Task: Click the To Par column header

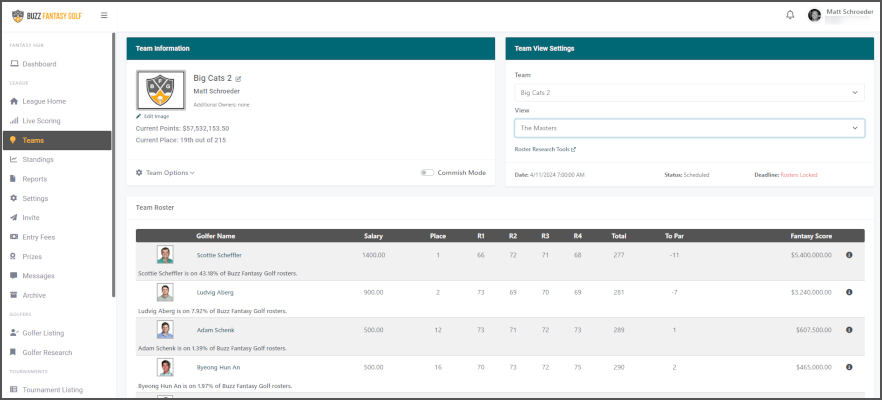Action: 674,236
